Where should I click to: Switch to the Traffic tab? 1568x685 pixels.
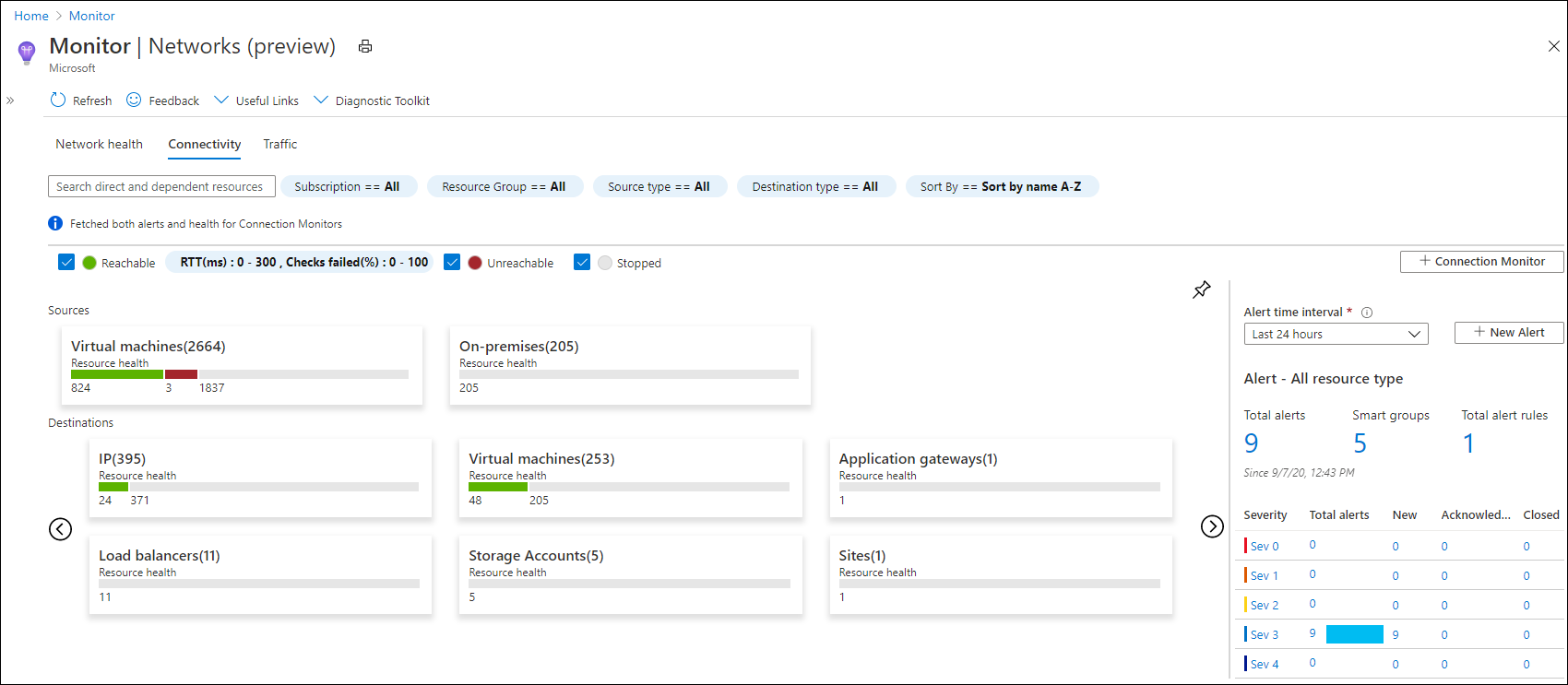click(x=280, y=144)
